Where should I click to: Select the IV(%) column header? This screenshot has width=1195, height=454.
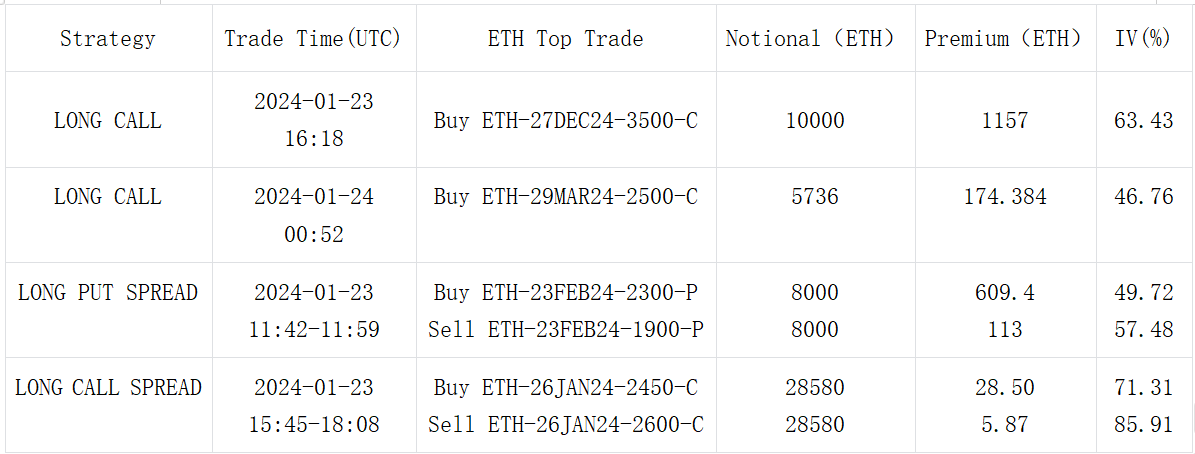click(x=1143, y=39)
